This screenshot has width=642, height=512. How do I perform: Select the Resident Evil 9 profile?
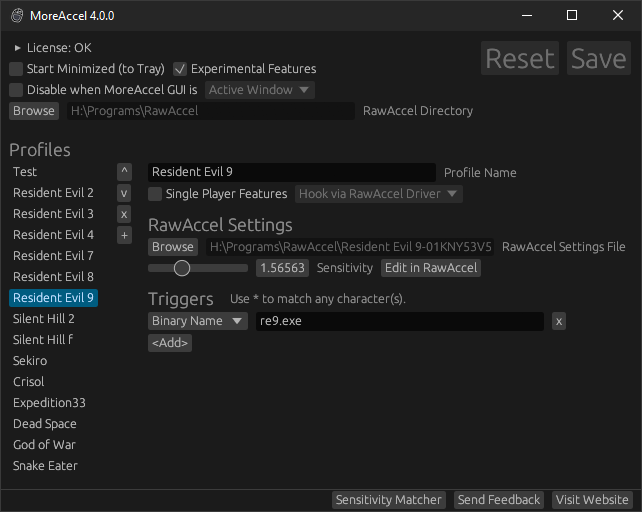coord(53,298)
